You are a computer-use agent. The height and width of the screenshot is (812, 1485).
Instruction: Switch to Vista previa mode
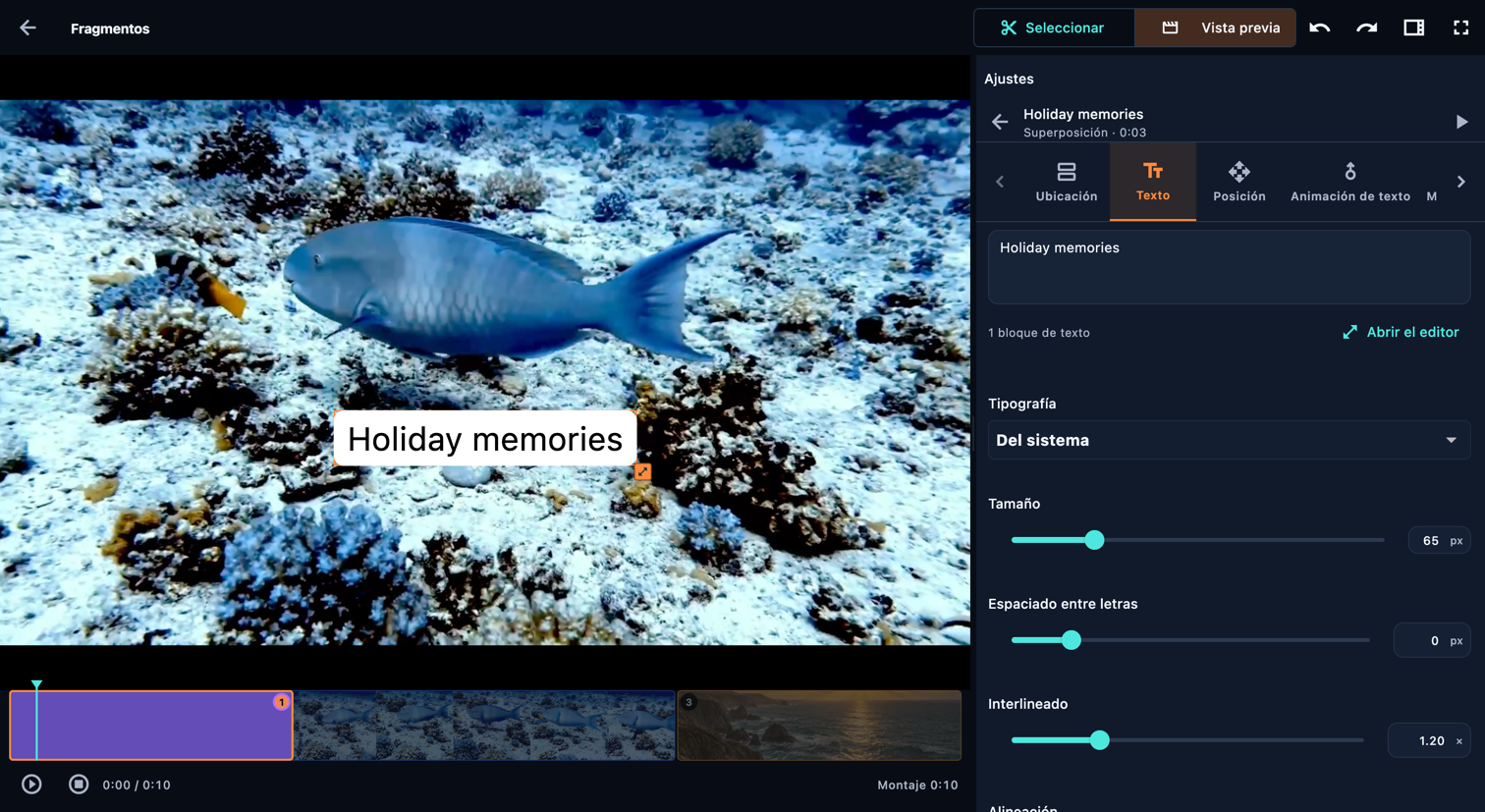1215,28
